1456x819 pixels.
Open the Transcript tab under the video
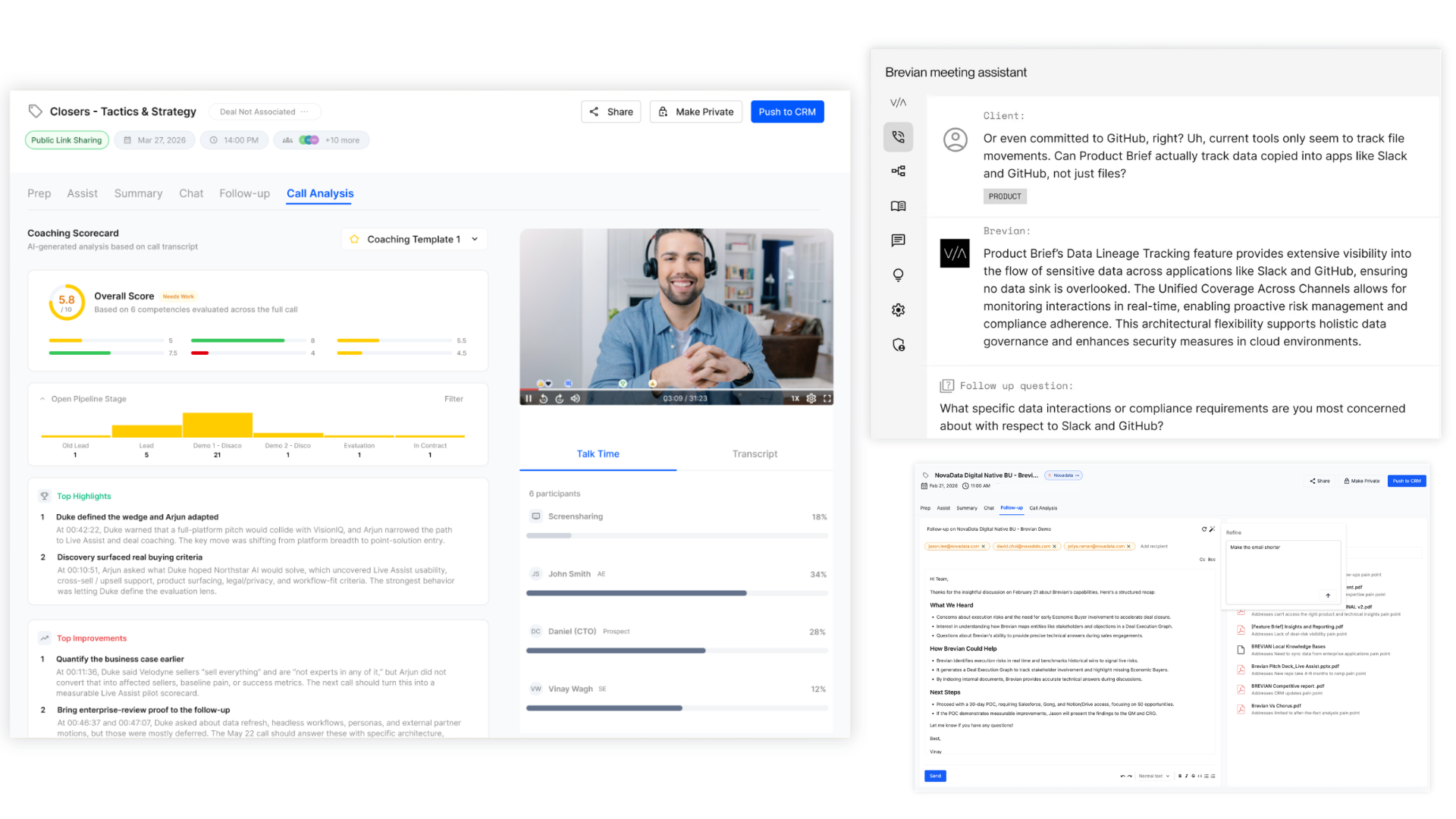click(x=755, y=453)
